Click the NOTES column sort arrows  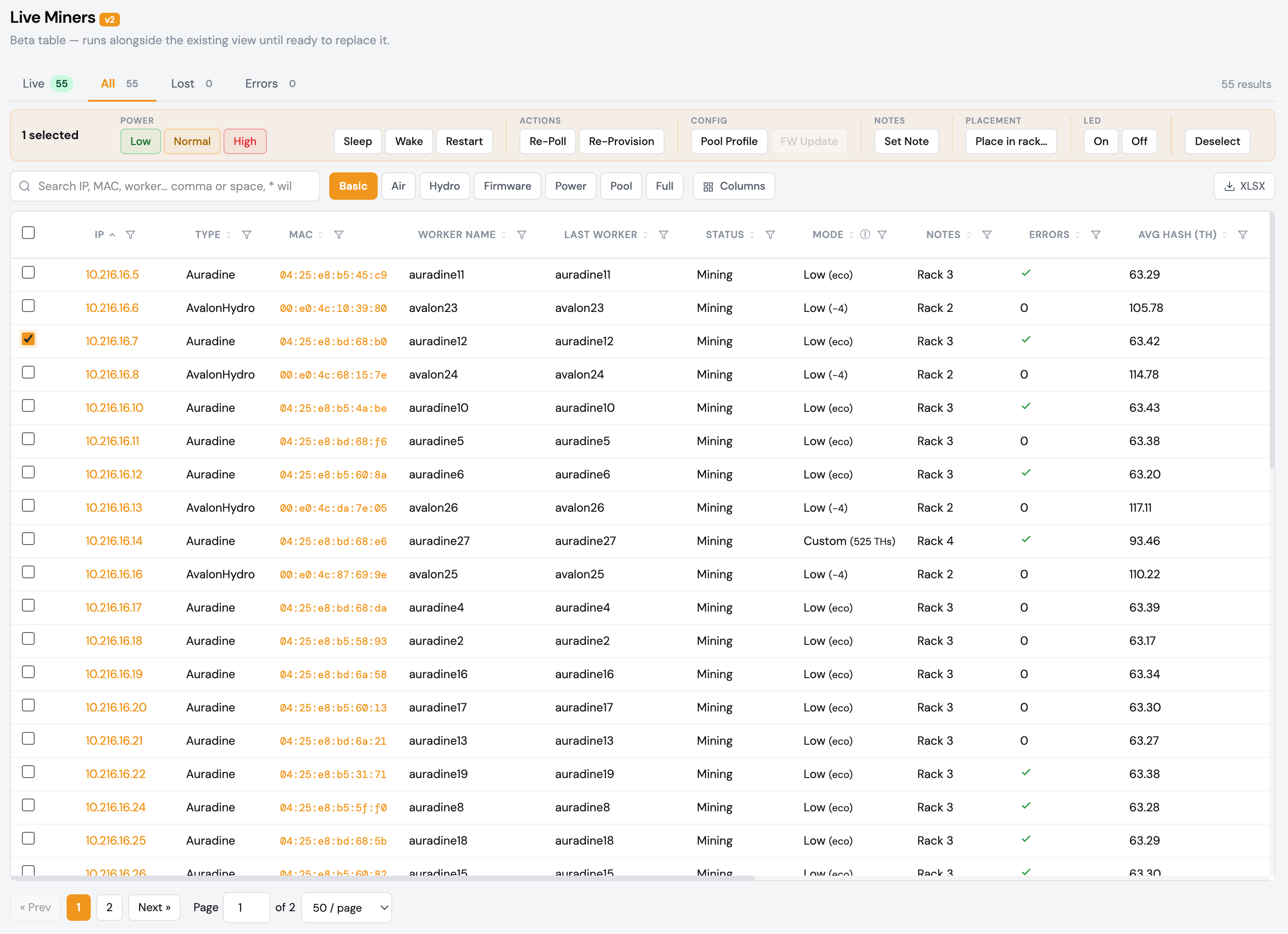point(969,234)
